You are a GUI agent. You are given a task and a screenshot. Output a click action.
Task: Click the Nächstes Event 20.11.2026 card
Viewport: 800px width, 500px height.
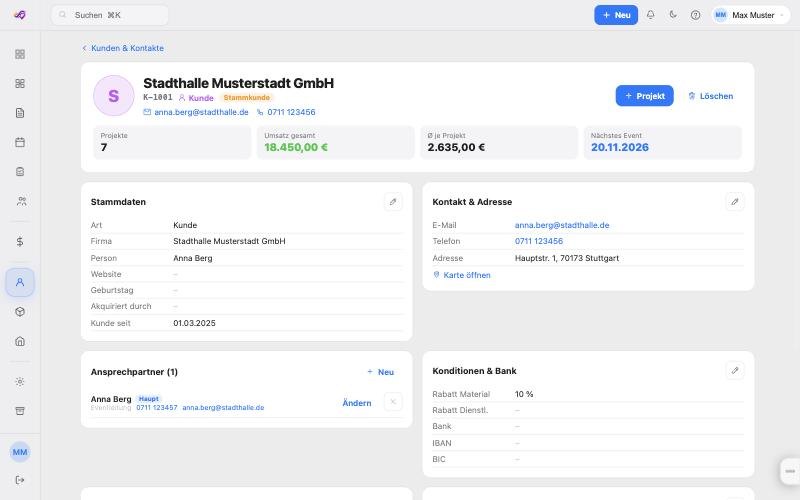pyautogui.click(x=663, y=142)
